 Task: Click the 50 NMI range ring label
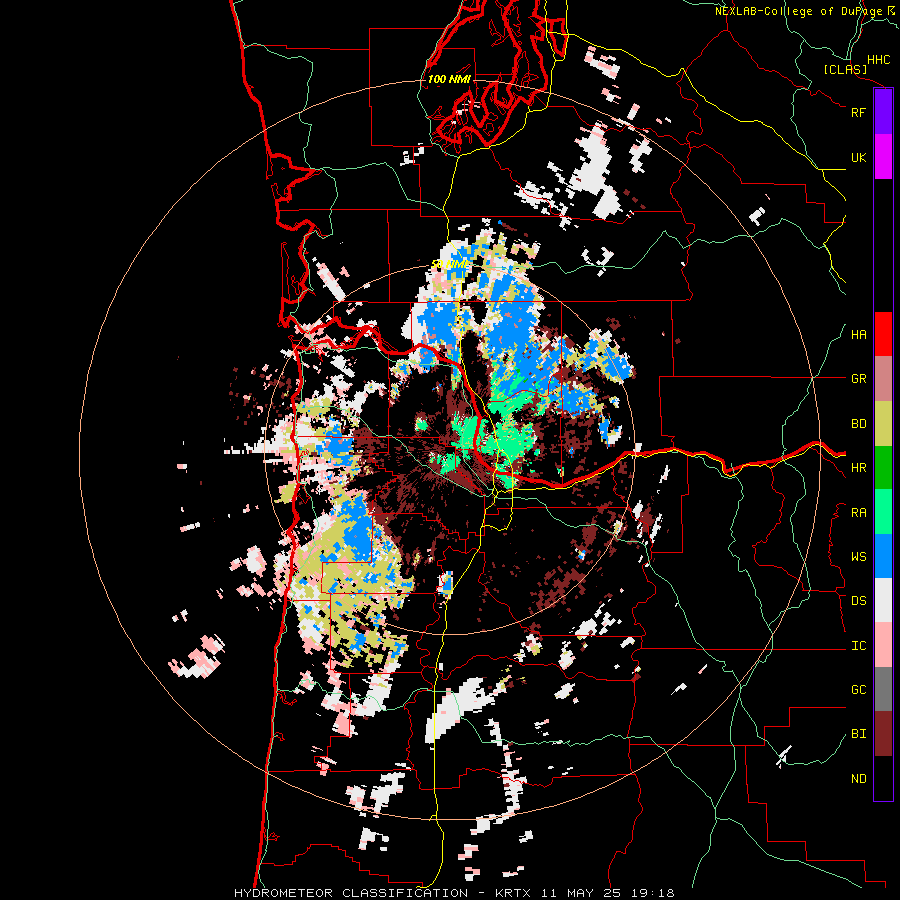point(450,265)
